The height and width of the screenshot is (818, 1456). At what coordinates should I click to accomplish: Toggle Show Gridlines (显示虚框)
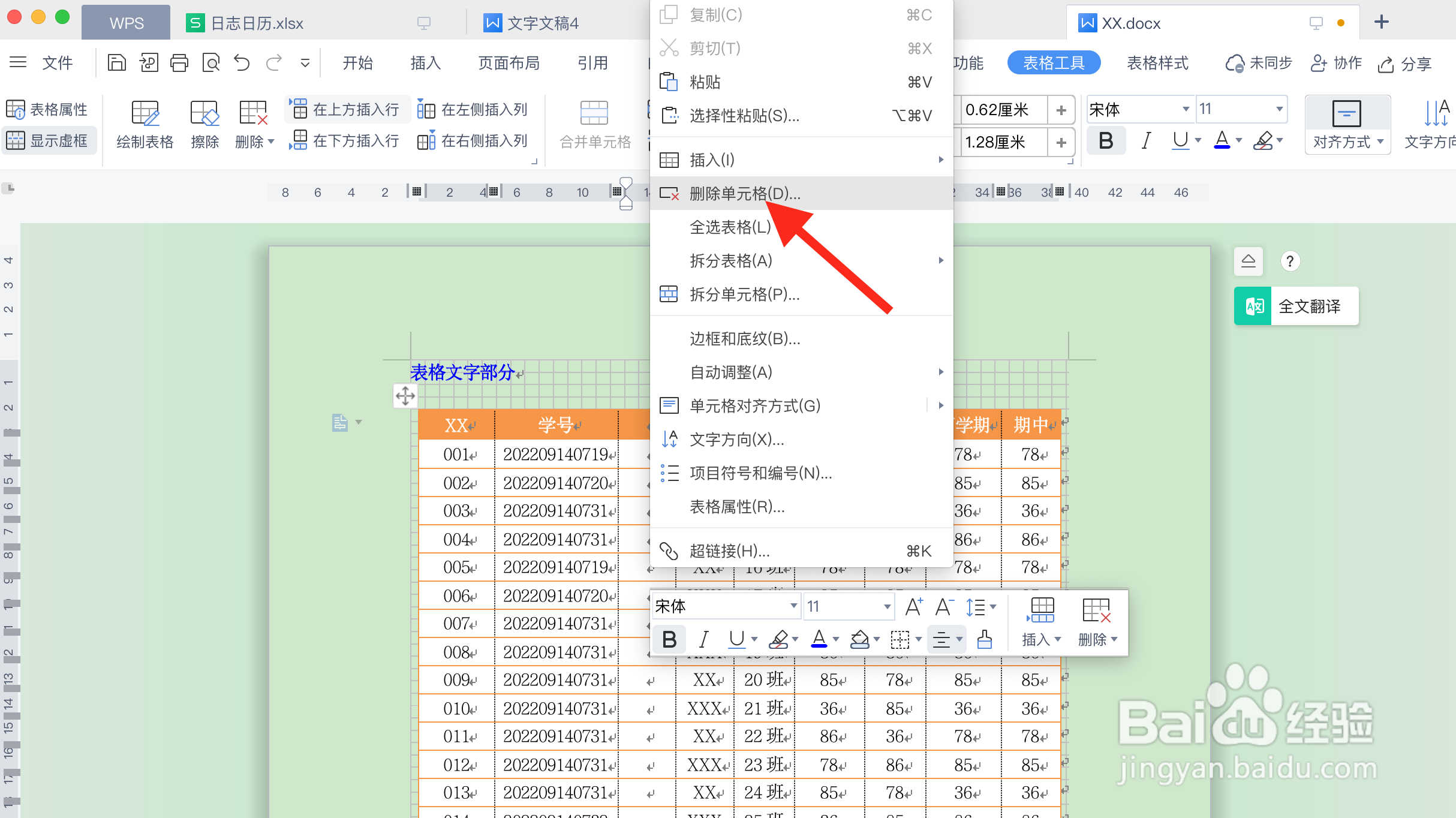[48, 141]
